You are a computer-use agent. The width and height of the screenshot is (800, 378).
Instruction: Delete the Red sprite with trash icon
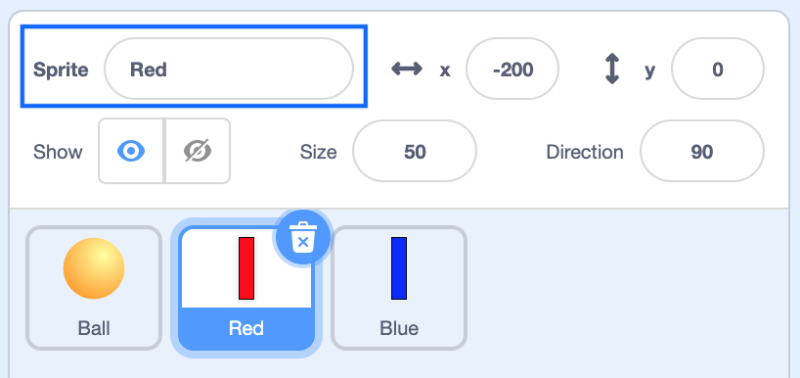(304, 238)
